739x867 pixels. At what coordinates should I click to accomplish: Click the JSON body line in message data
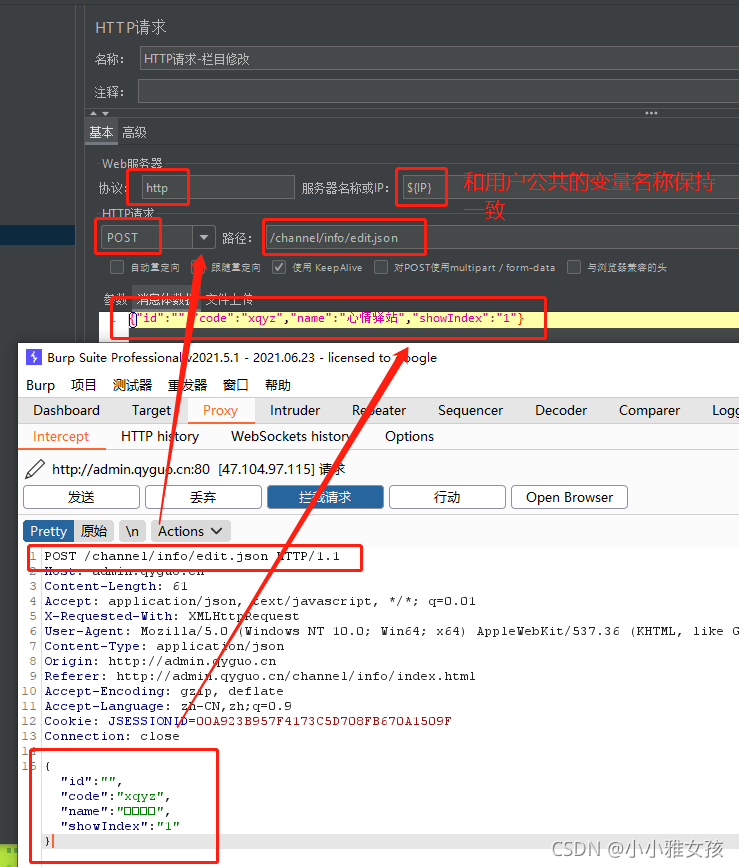(326, 318)
